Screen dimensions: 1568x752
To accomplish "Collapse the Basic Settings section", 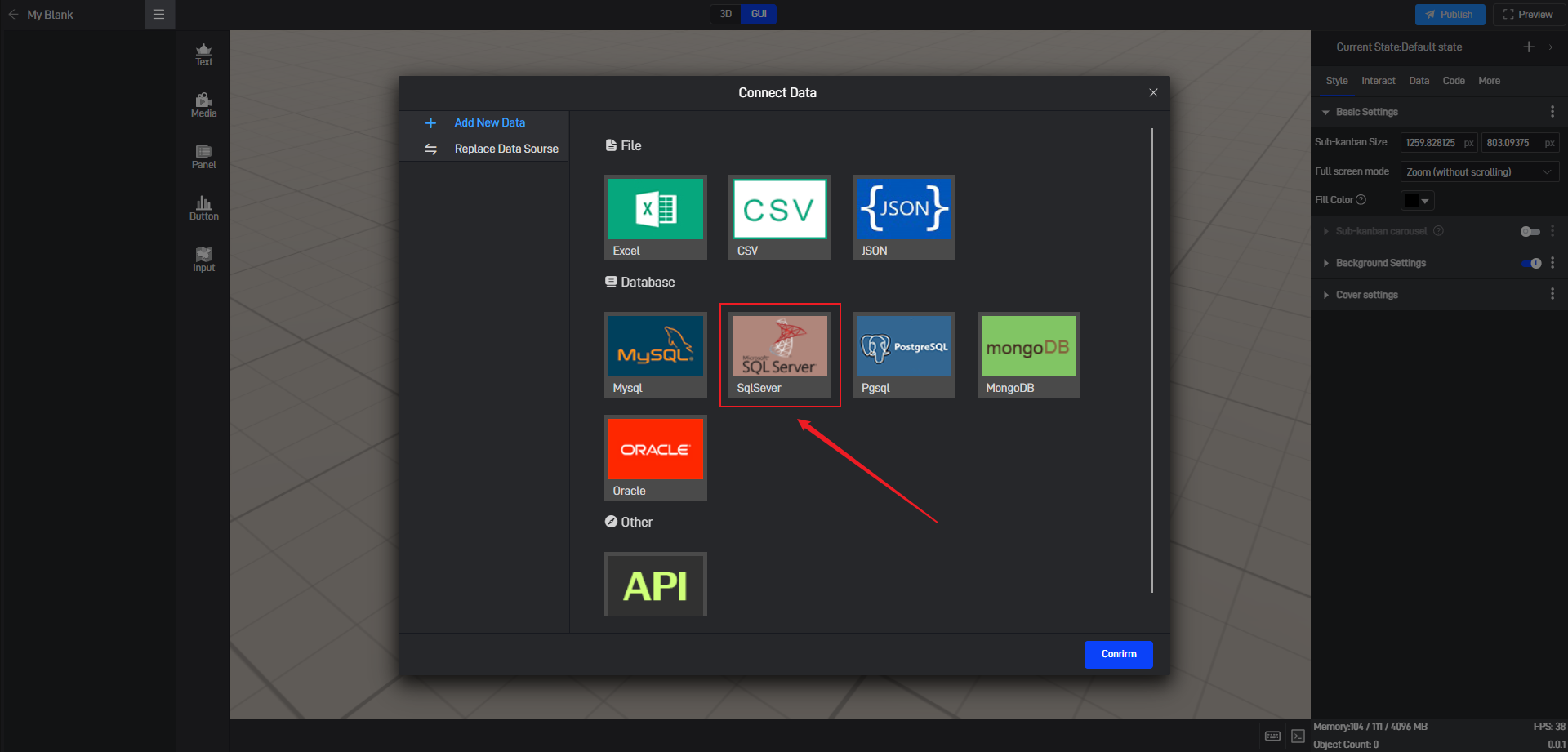I will coord(1325,113).
